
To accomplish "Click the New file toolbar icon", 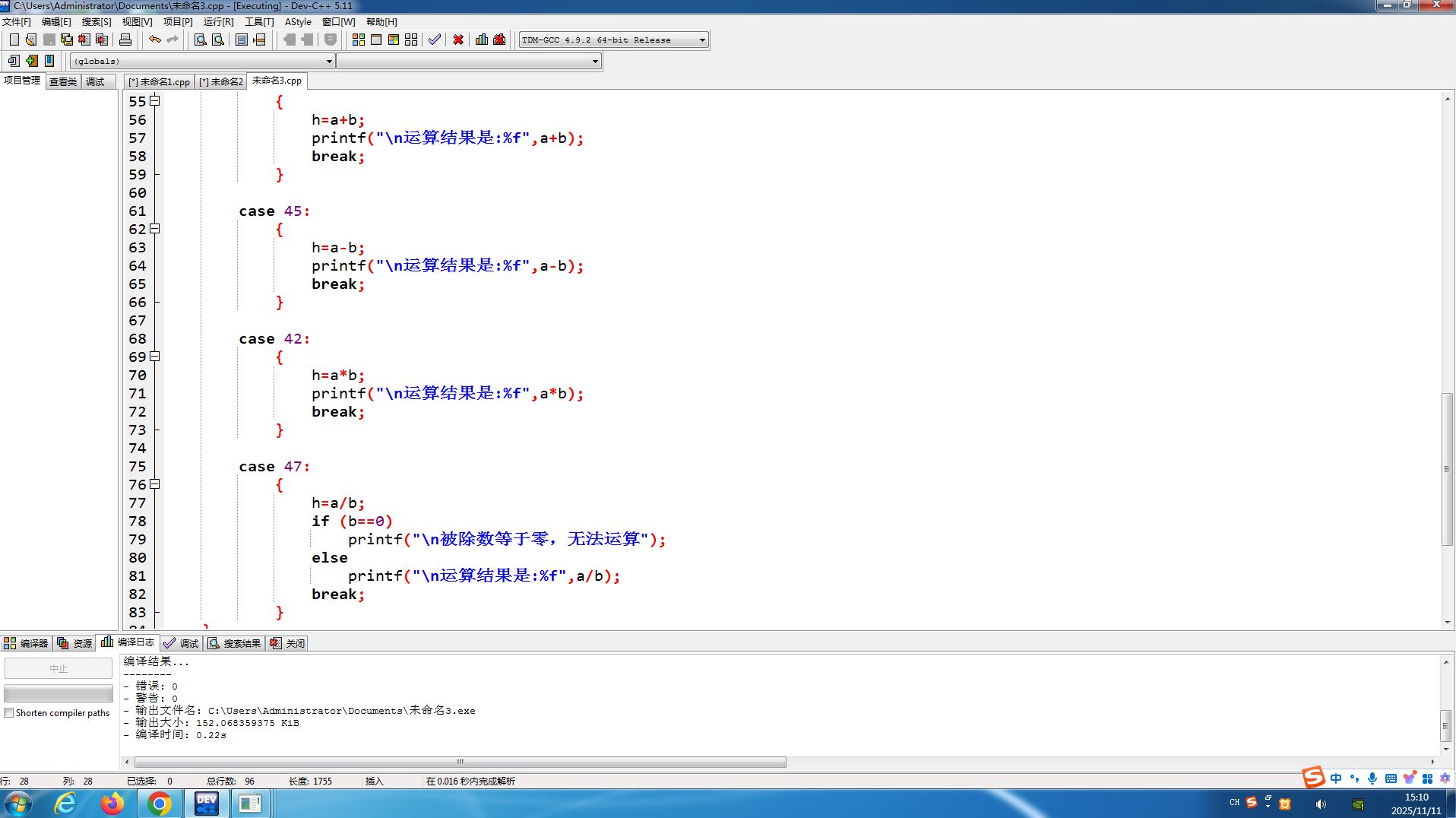I will pos(14,40).
